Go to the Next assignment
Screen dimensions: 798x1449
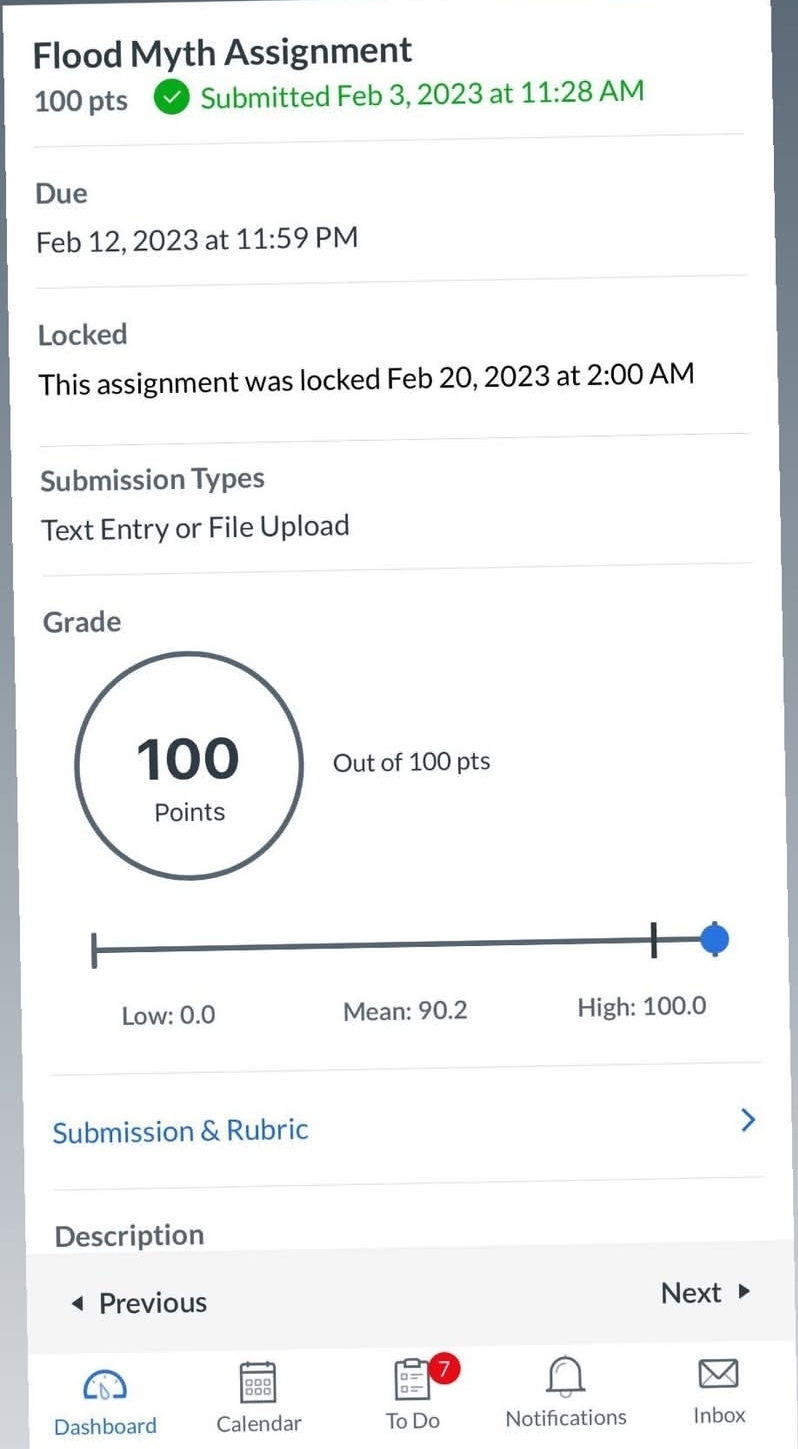pyautogui.click(x=691, y=1292)
